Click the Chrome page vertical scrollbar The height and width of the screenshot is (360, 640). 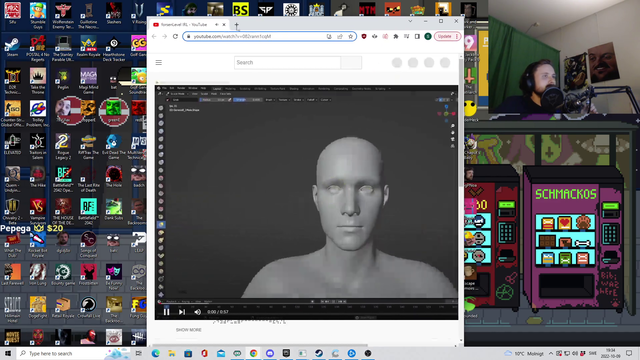tap(461, 122)
